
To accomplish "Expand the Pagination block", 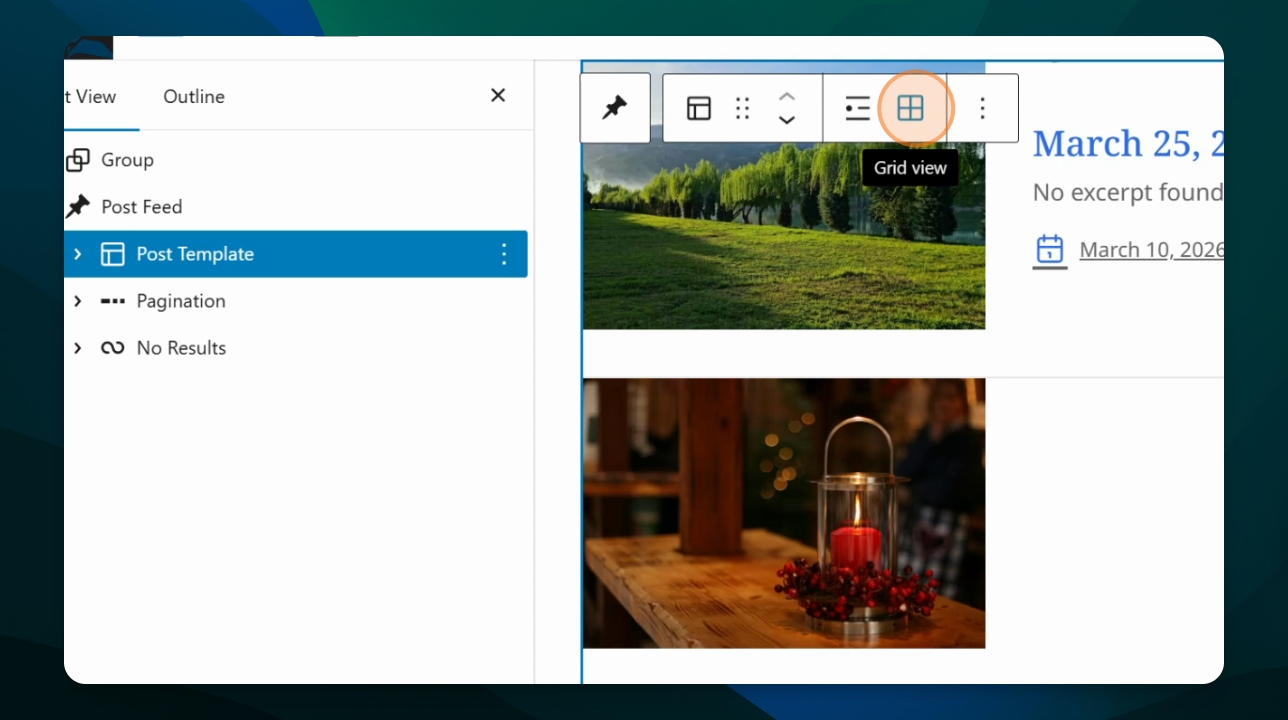I will coord(78,301).
